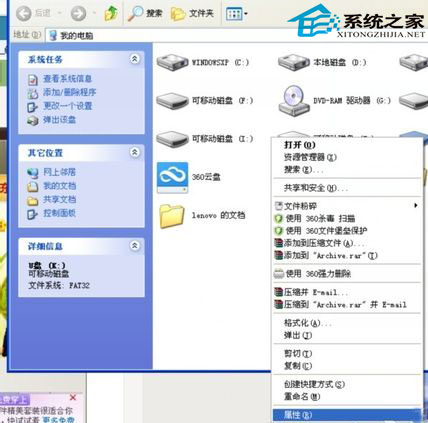The image size is (428, 423).
Task: Choose 弹出(J) in context menu
Action: tap(347, 335)
